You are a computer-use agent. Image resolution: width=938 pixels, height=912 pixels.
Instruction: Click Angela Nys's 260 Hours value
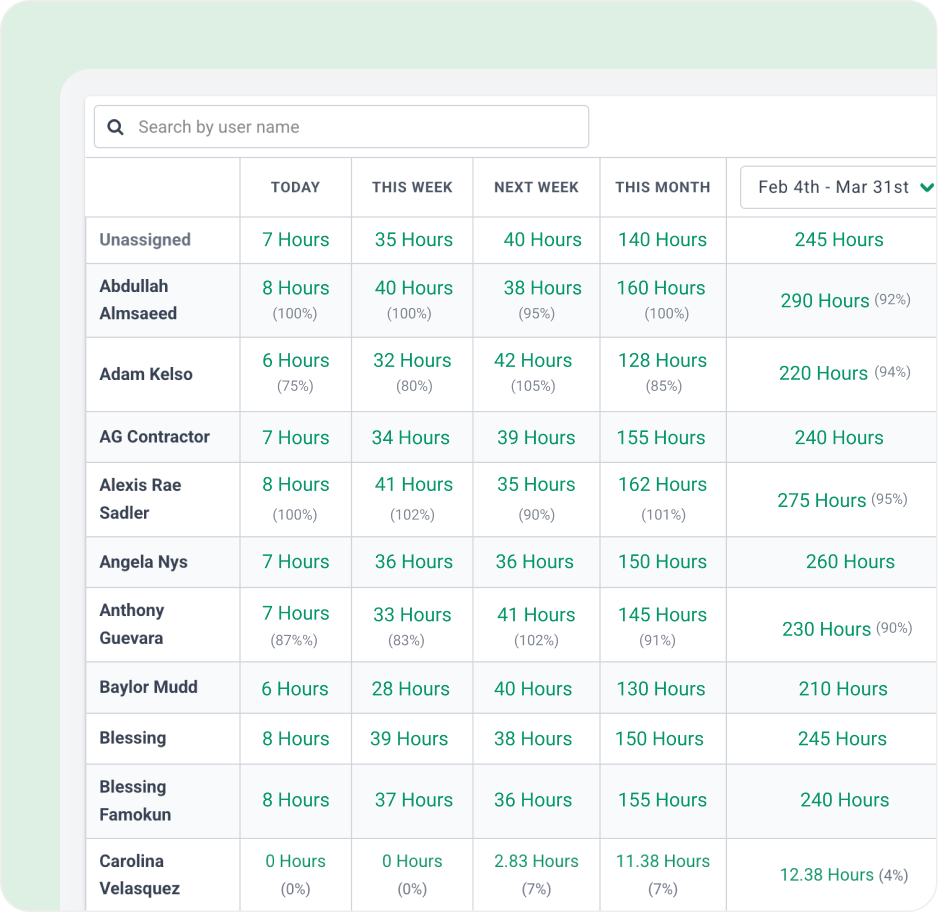[850, 562]
